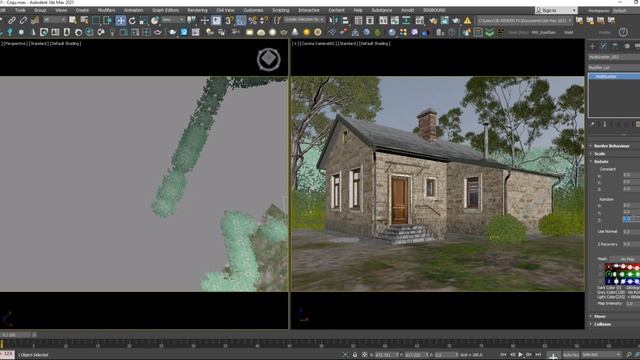The height and width of the screenshot is (360, 640).
Task: Open the Customize menu
Action: point(253,10)
